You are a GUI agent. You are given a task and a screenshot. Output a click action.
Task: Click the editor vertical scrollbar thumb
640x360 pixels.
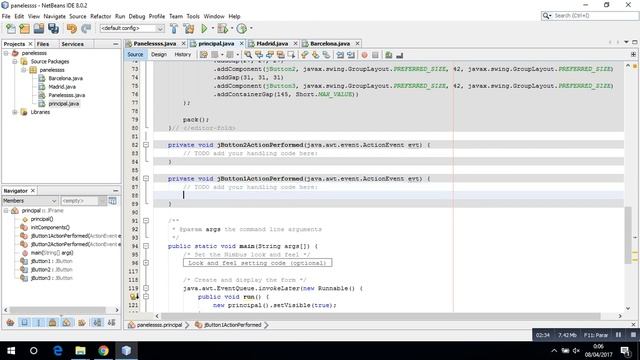[x=628, y=236]
